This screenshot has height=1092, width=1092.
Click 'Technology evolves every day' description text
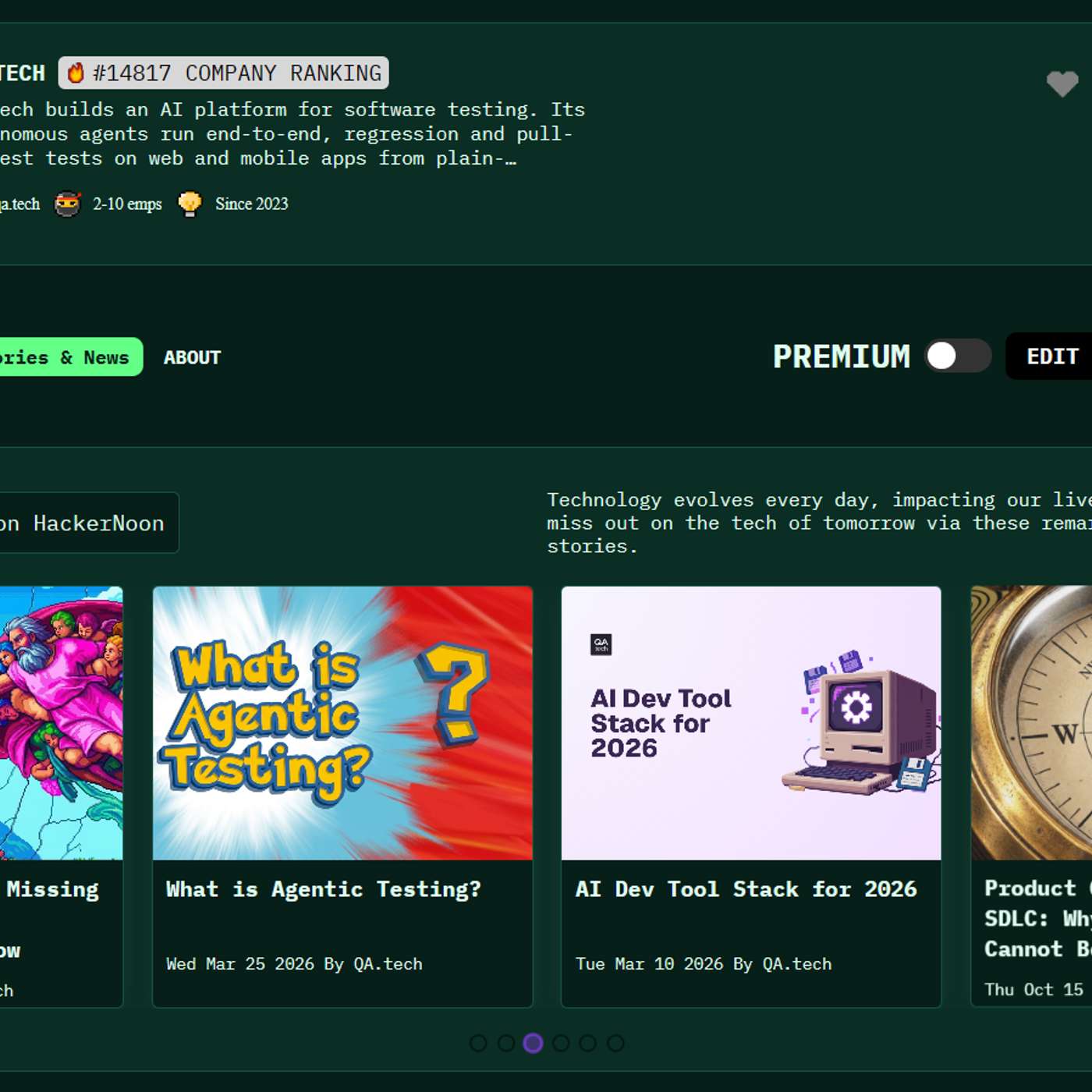pyautogui.click(x=819, y=523)
